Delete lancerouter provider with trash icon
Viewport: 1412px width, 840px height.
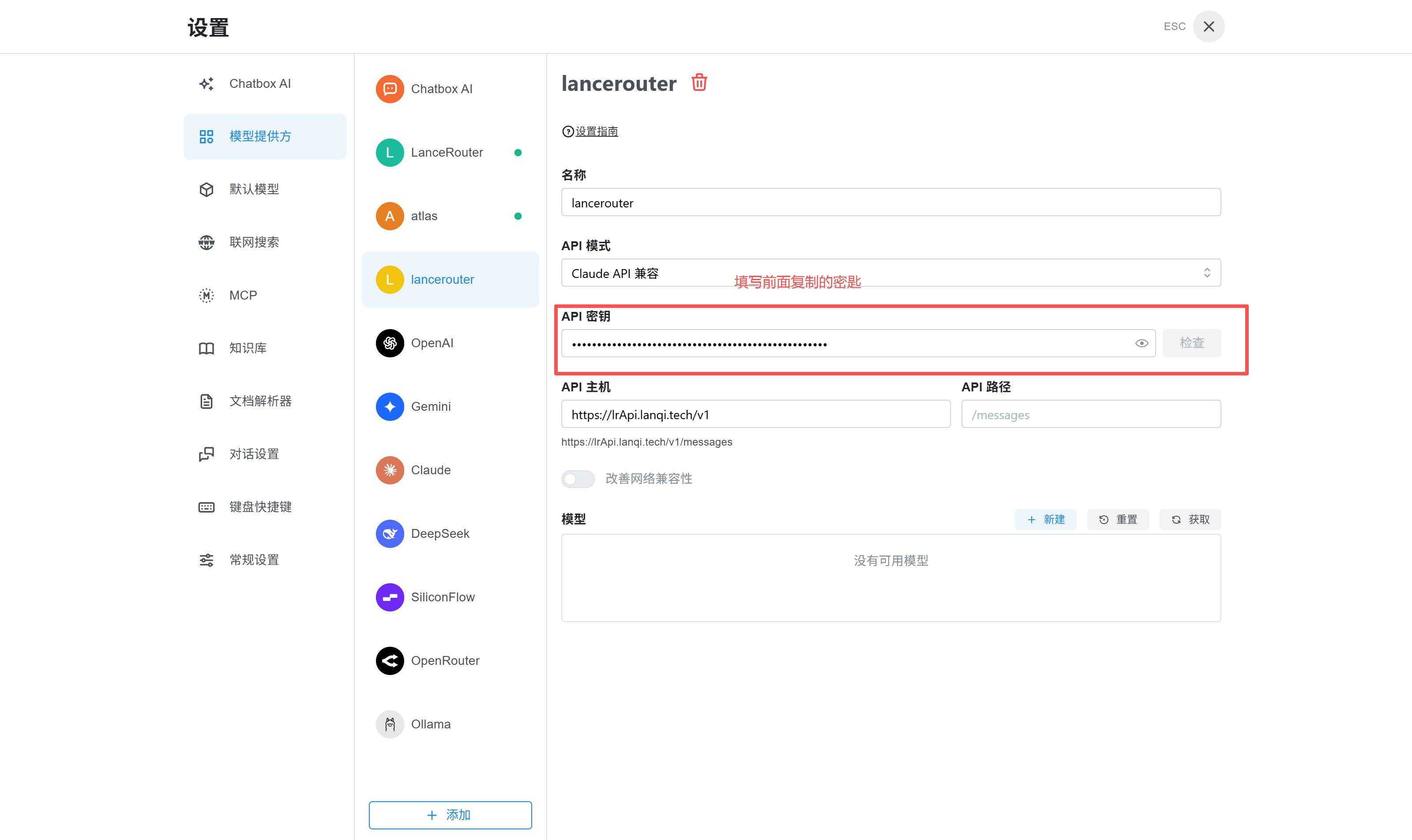click(x=699, y=82)
